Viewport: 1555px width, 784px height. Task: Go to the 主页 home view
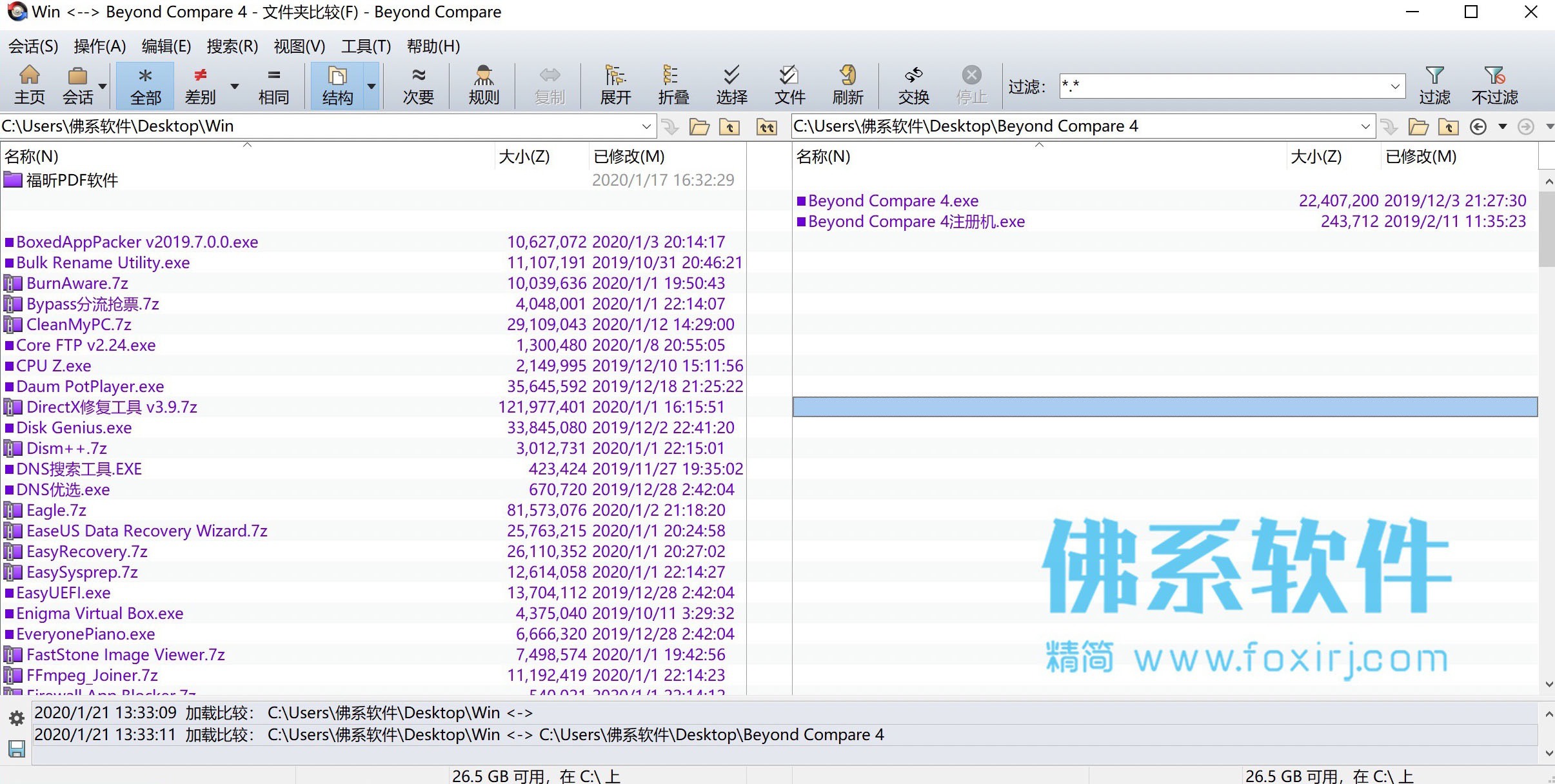point(30,85)
